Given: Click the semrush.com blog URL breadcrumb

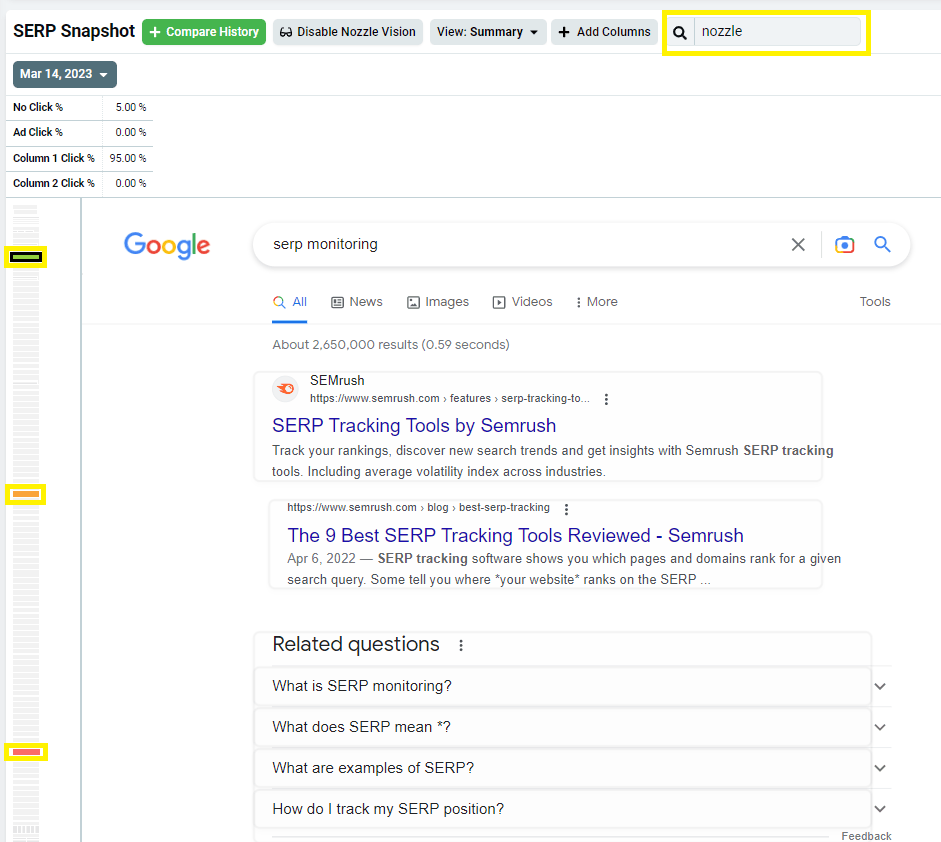Looking at the screenshot, I should pos(418,508).
